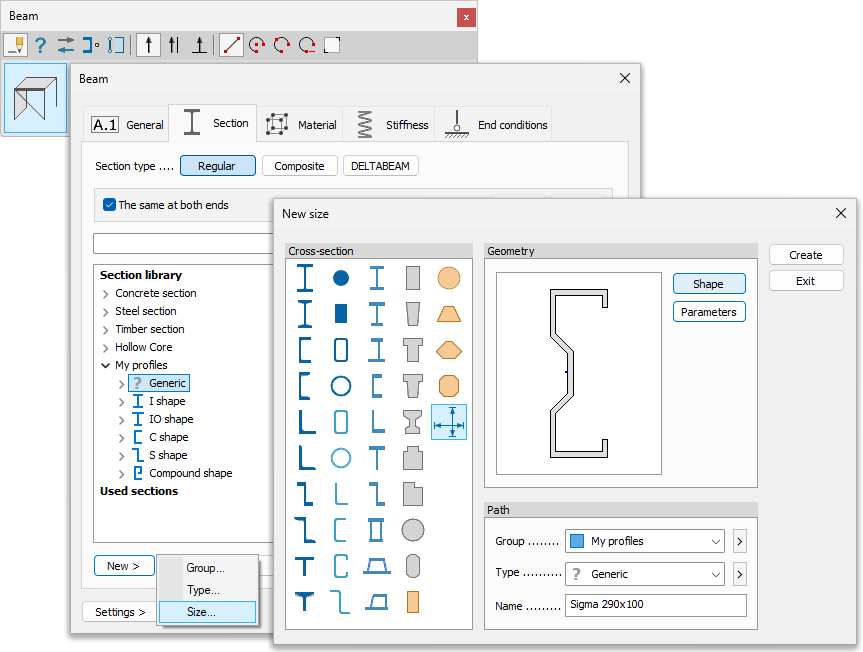Screen dimensions: 863x652
Task: Select the I-shape cross-section icon
Action: click(305, 278)
